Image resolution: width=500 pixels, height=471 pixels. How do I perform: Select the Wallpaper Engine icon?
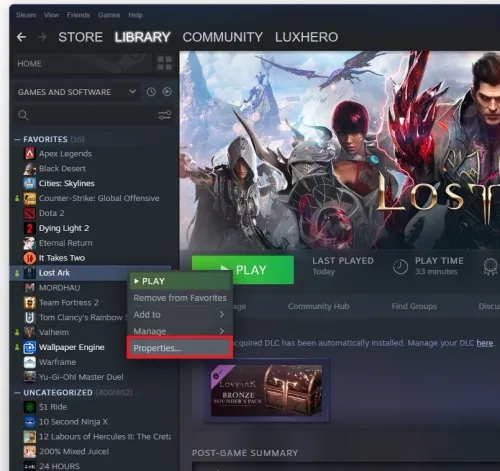tap(30, 347)
